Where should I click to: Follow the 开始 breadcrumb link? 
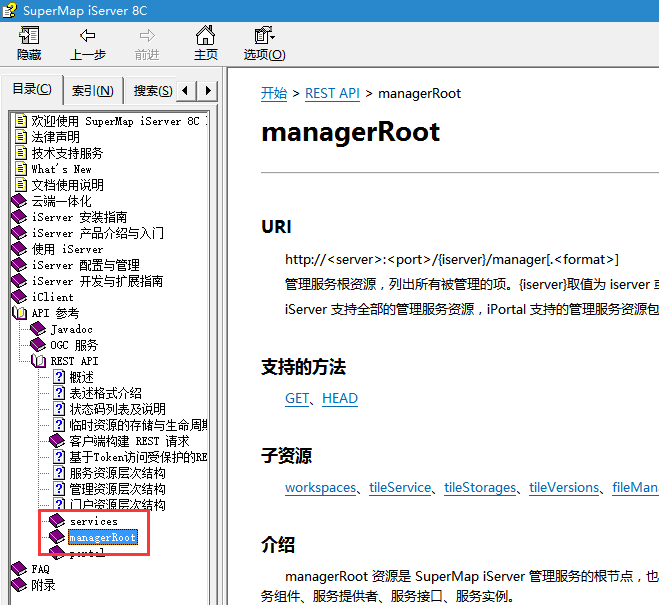coord(274,93)
